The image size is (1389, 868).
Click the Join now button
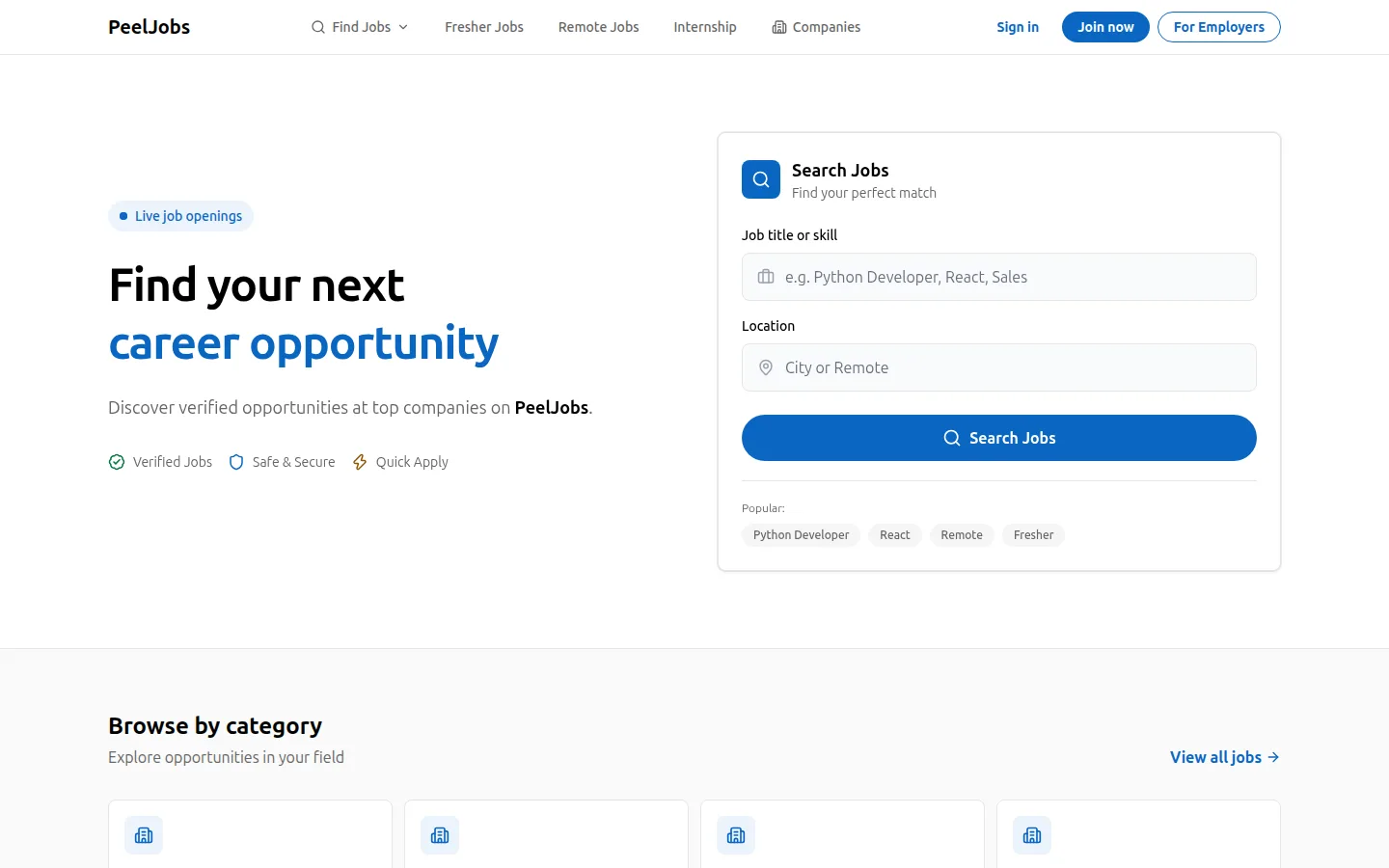1105,27
